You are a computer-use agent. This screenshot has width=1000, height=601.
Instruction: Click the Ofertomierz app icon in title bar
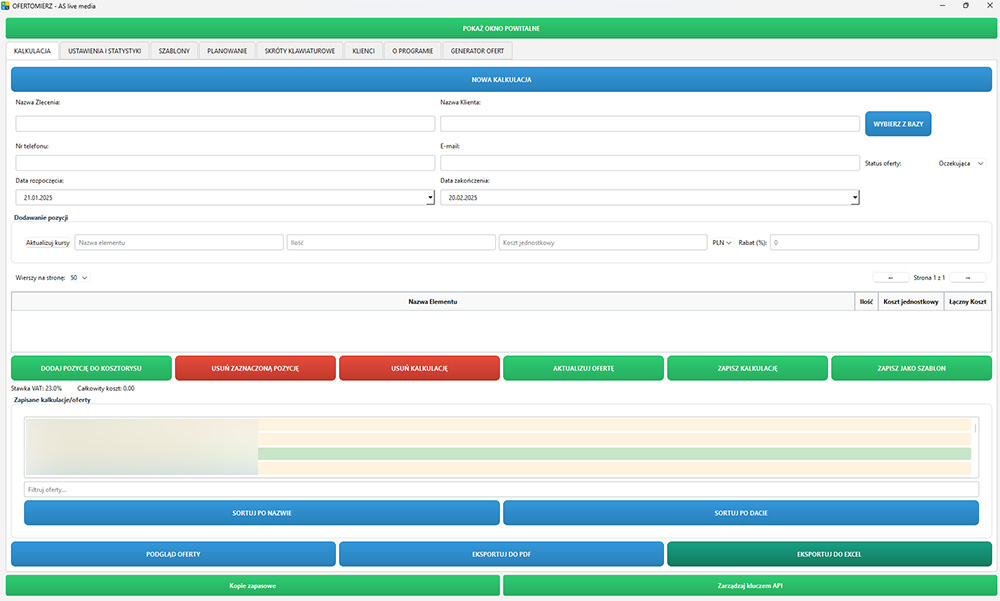tap(6, 6)
